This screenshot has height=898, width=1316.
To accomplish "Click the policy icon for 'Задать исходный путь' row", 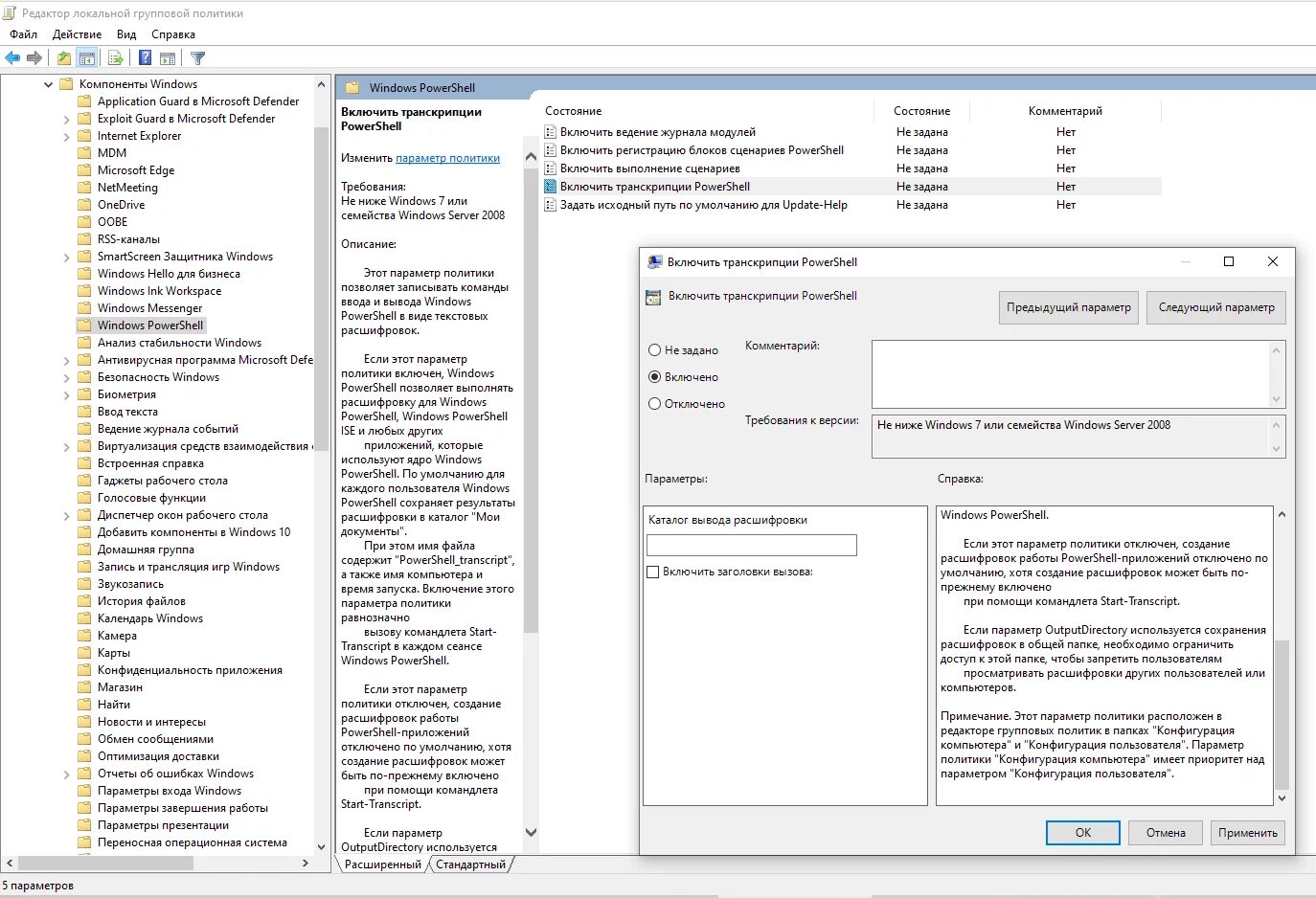I will pos(551,205).
